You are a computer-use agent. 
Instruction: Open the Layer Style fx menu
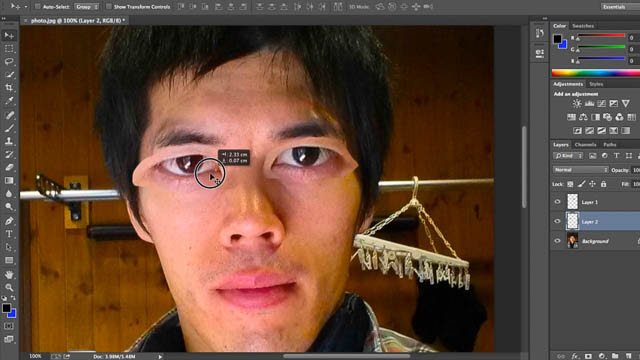tap(575, 356)
